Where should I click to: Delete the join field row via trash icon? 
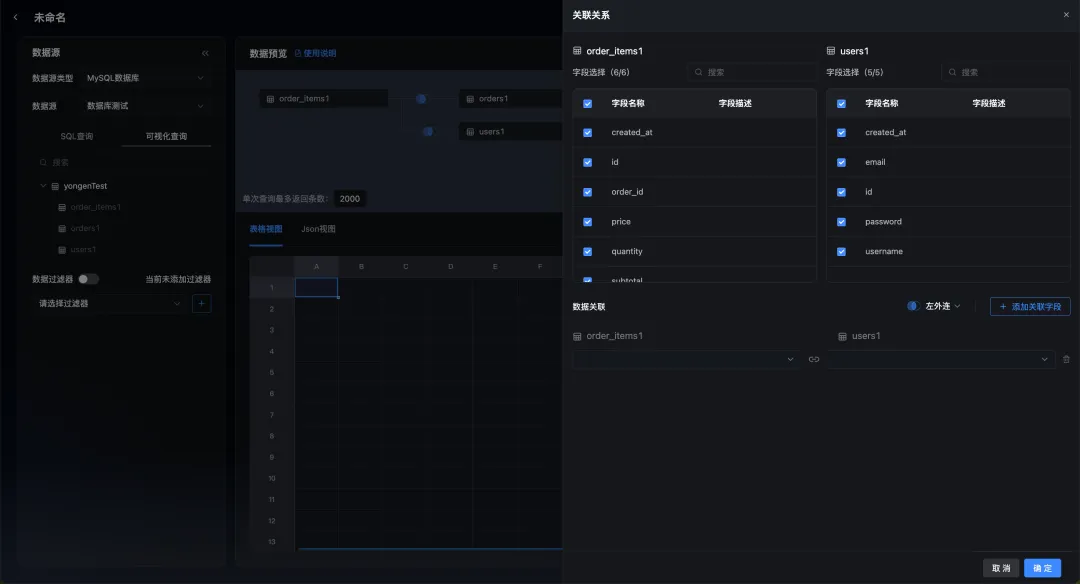(x=1066, y=359)
